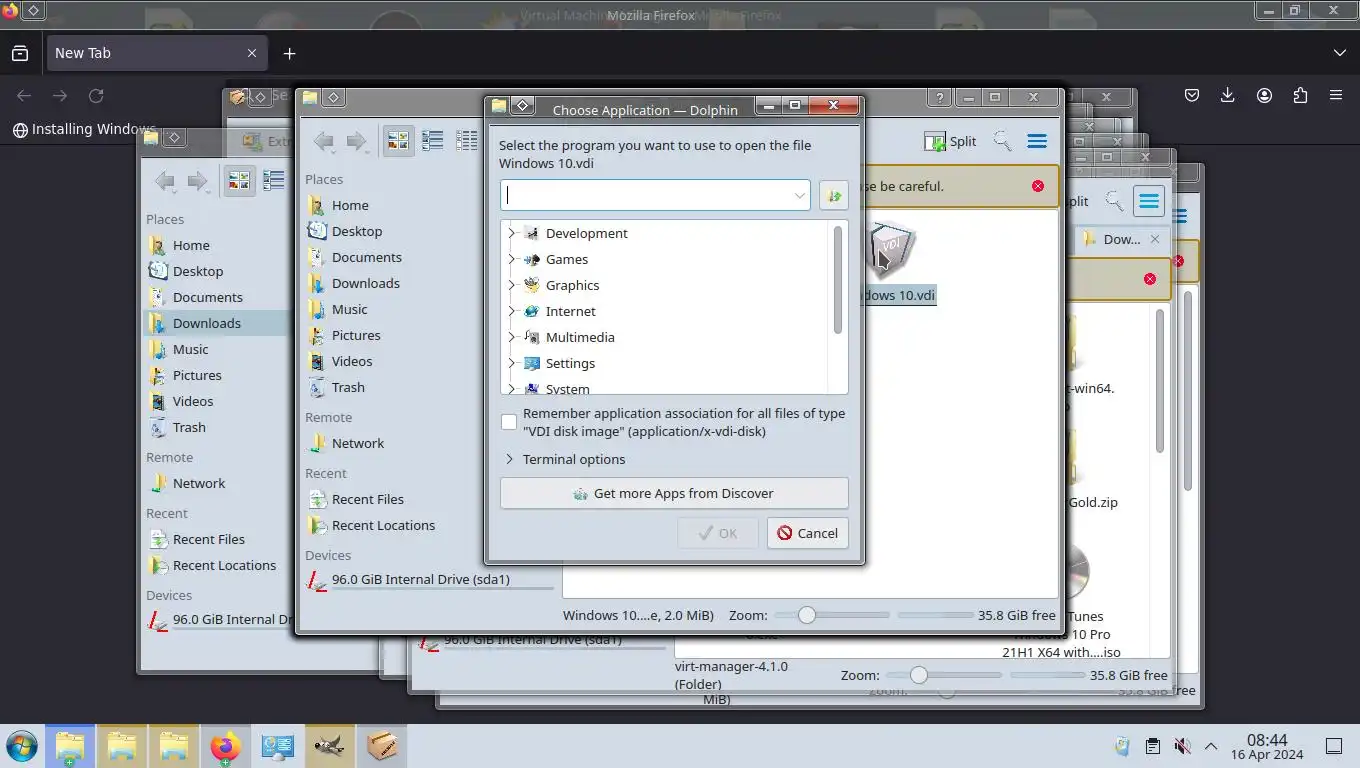Reload the Firefox page
The height and width of the screenshot is (768, 1360).
(96, 96)
